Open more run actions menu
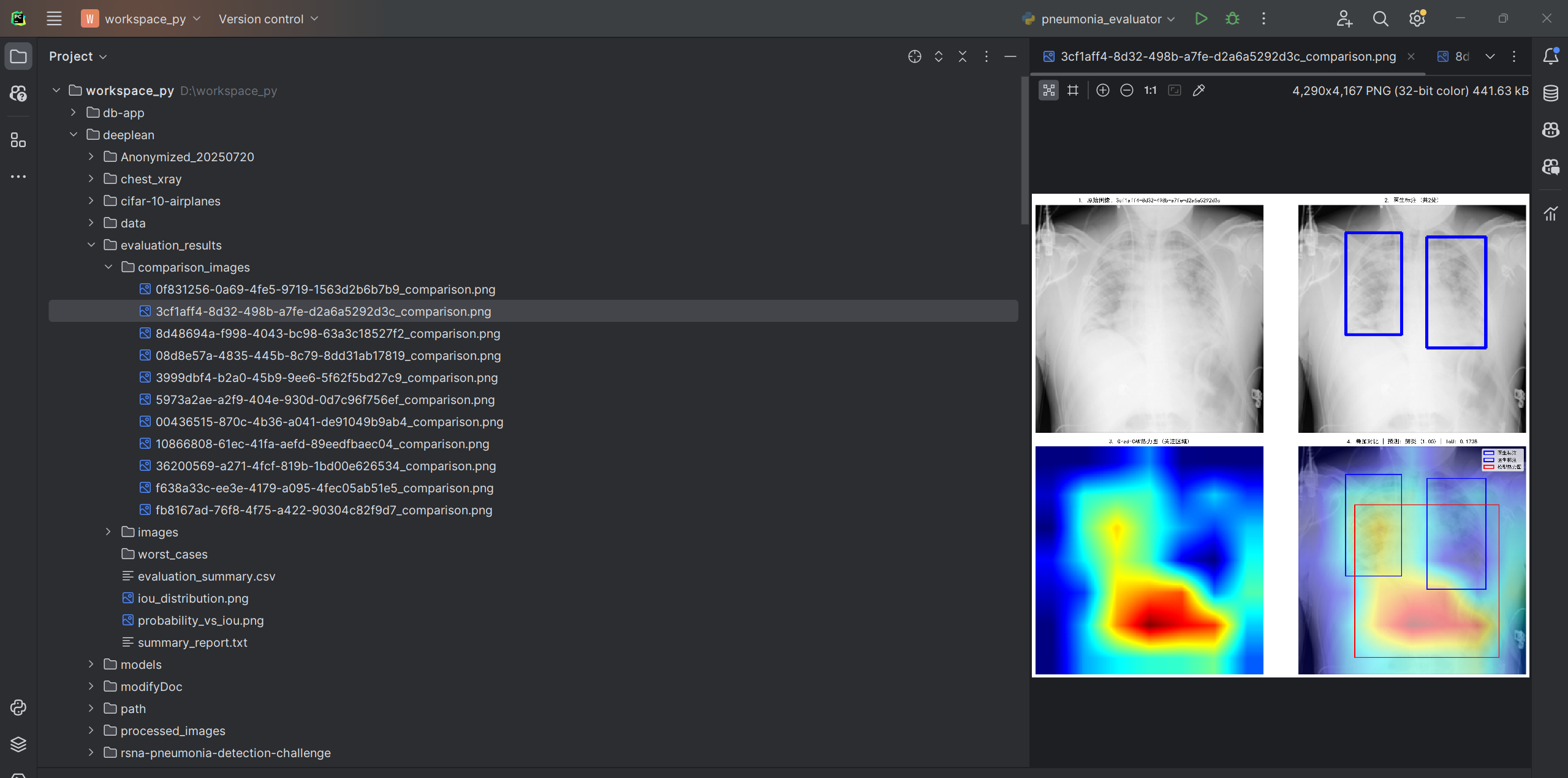Image resolution: width=1568 pixels, height=778 pixels. coord(1263,18)
